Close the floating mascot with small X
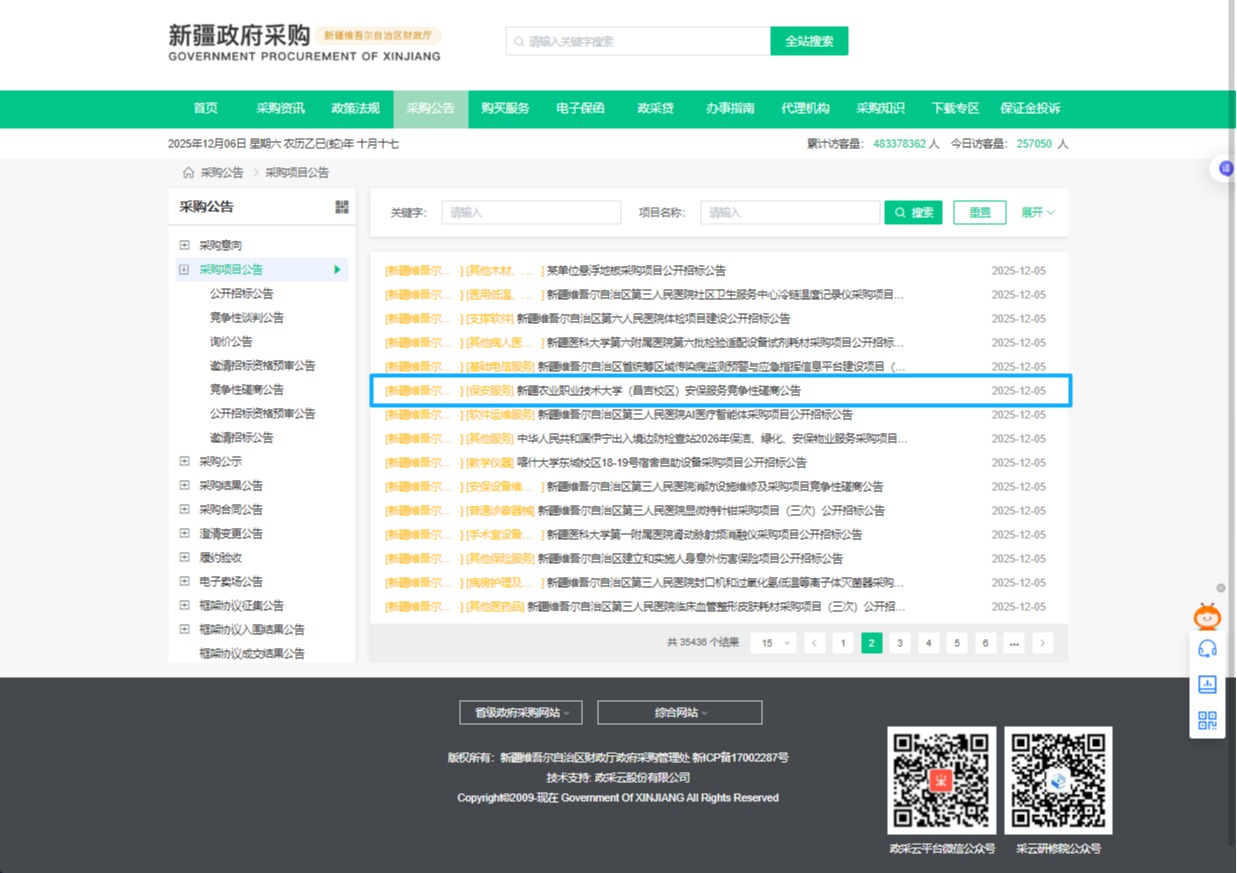 (1221, 588)
